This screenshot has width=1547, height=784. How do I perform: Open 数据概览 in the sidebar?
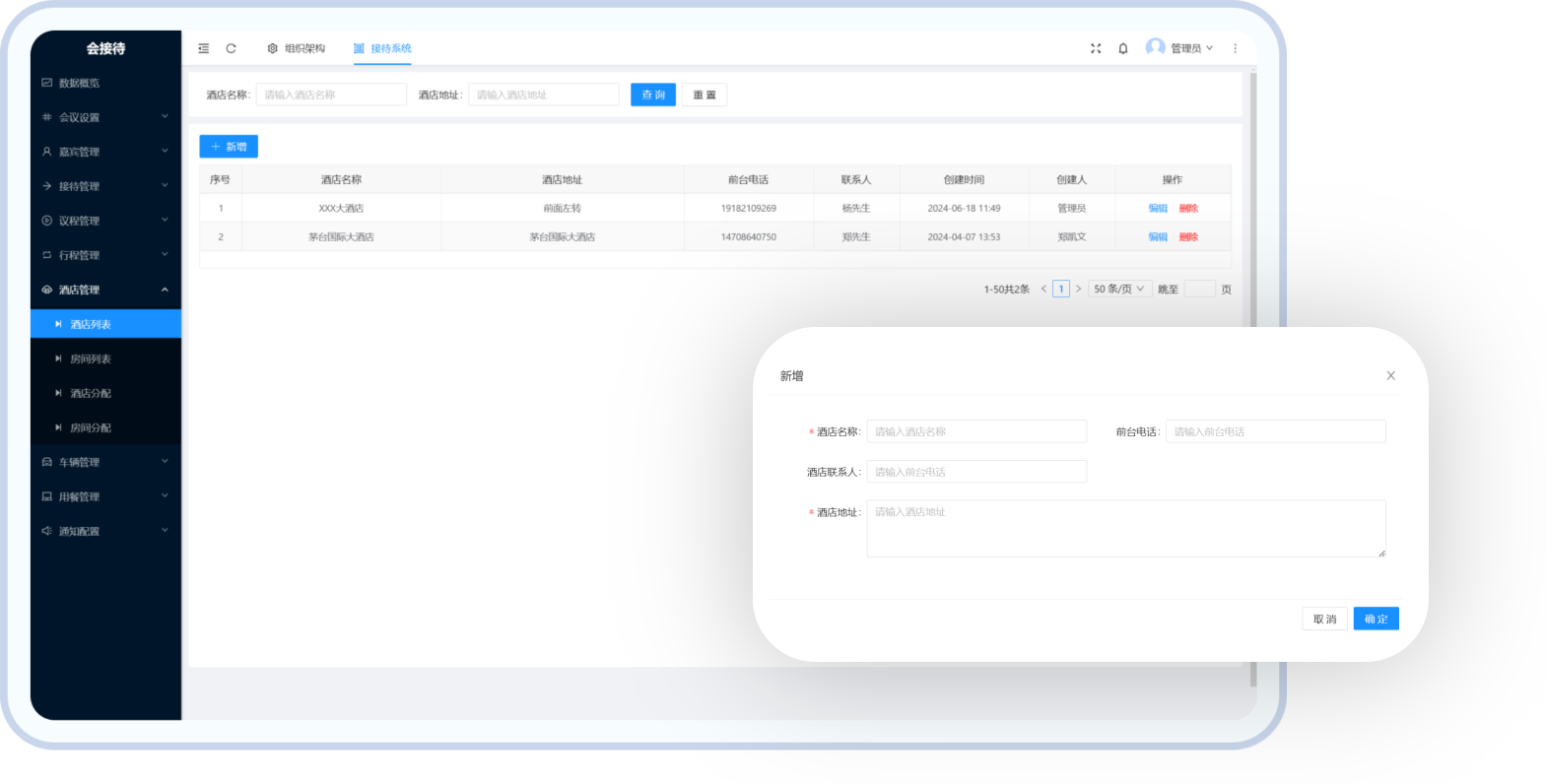pyautogui.click(x=79, y=83)
